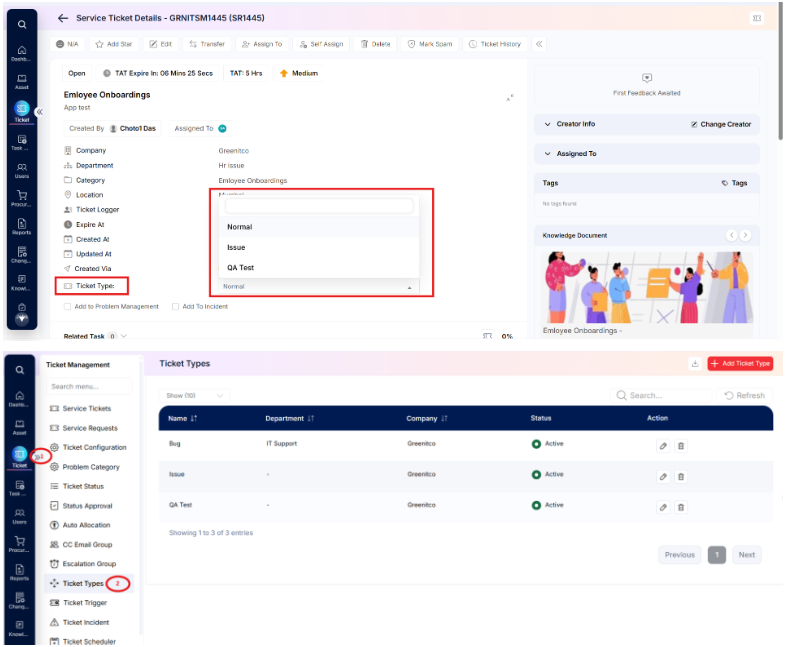Open Ticket Trigger menu item
The height and width of the screenshot is (647, 787).
tap(79, 603)
